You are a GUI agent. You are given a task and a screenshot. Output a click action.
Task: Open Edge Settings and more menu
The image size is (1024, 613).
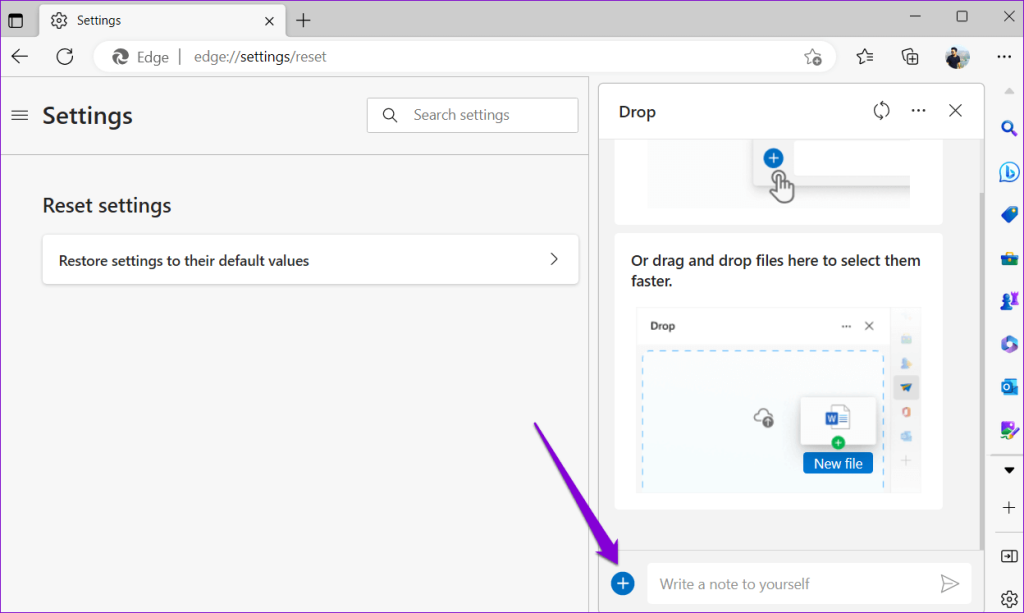[1004, 57]
